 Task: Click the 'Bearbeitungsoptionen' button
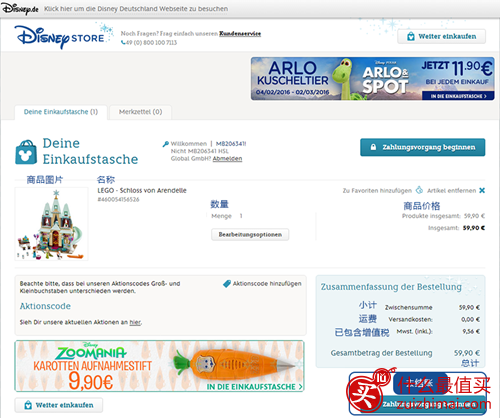point(250,234)
